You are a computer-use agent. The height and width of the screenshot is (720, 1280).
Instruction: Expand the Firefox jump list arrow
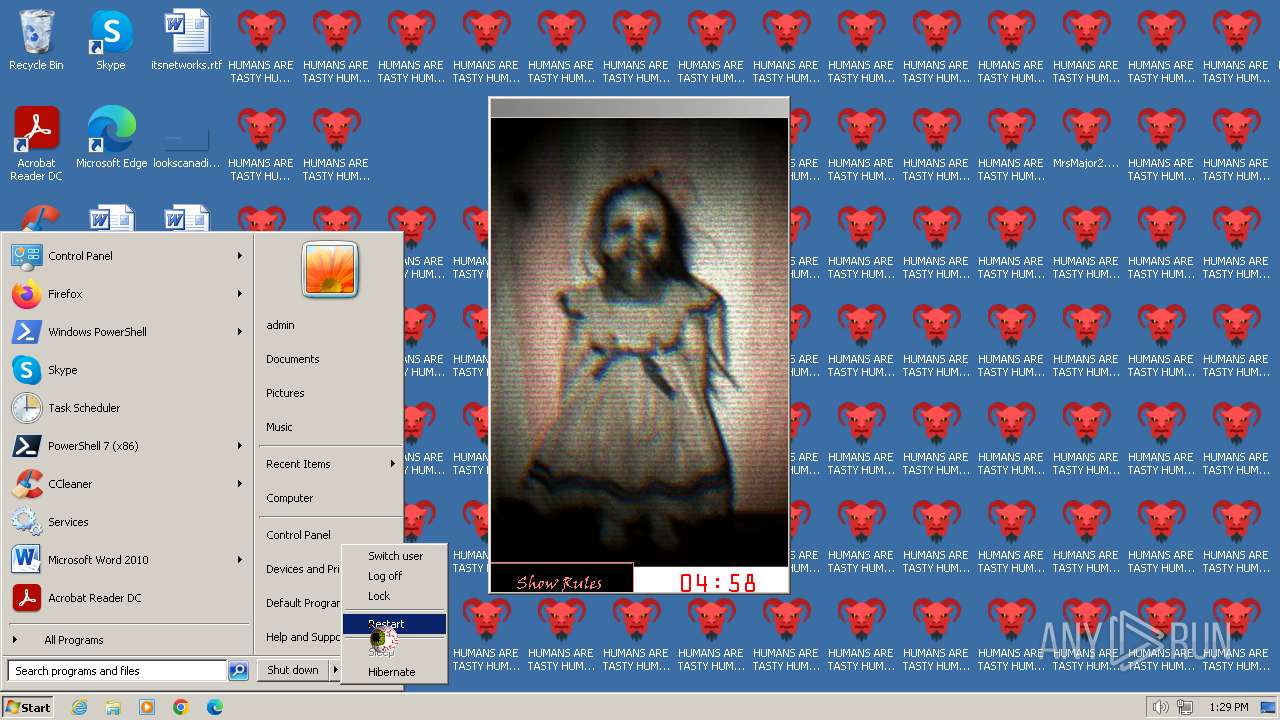pos(240,294)
